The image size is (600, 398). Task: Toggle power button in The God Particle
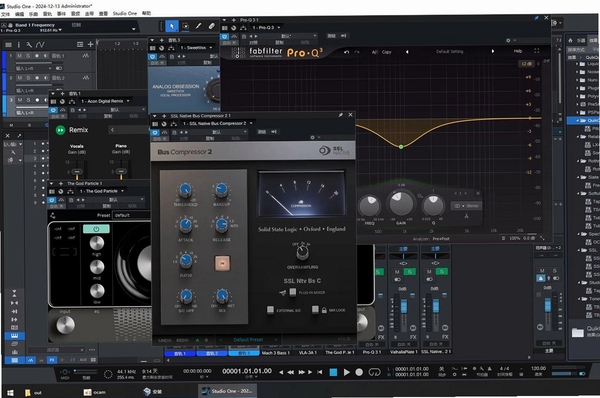click(96, 229)
